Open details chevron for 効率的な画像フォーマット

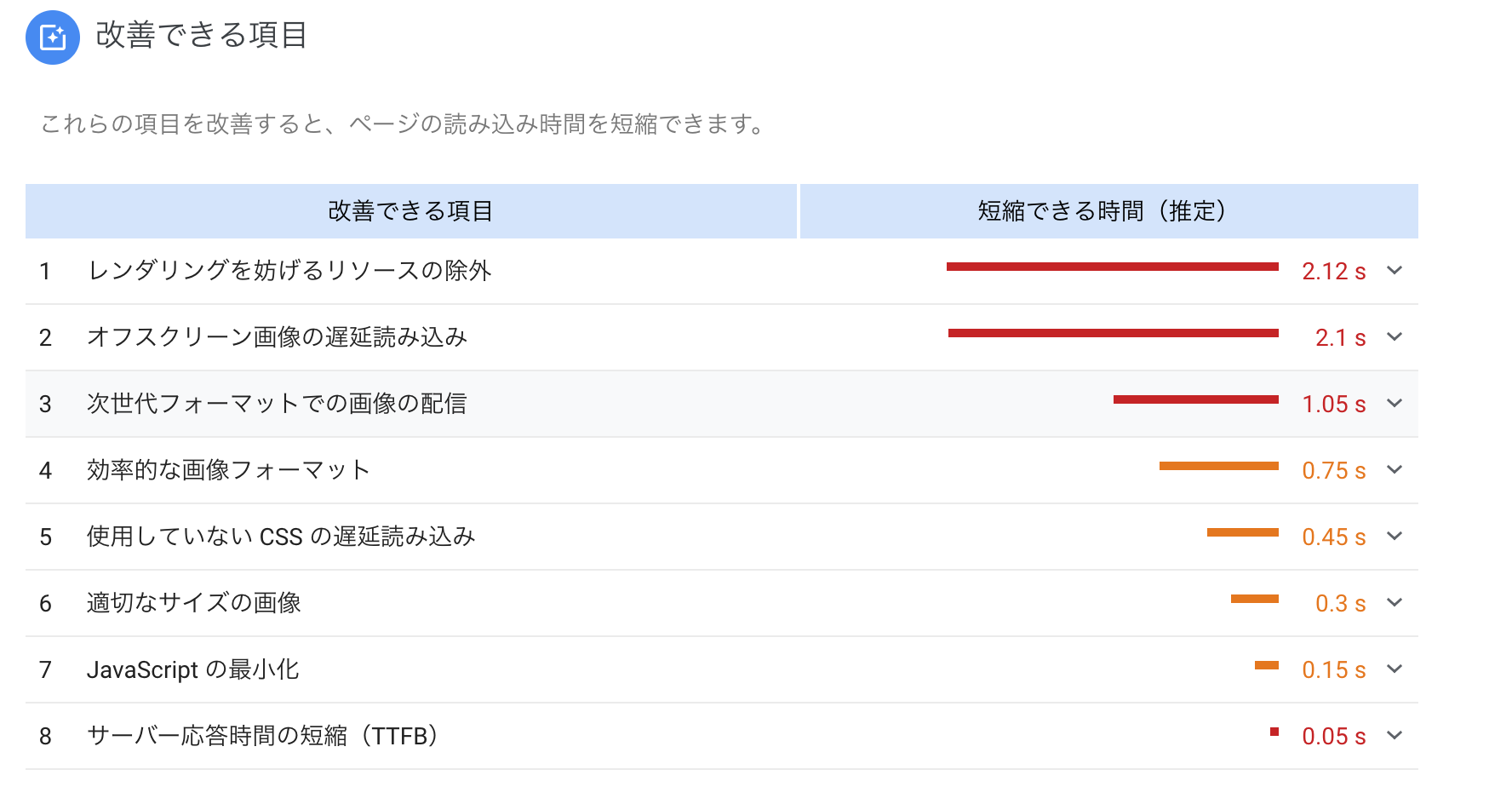coord(1395,470)
